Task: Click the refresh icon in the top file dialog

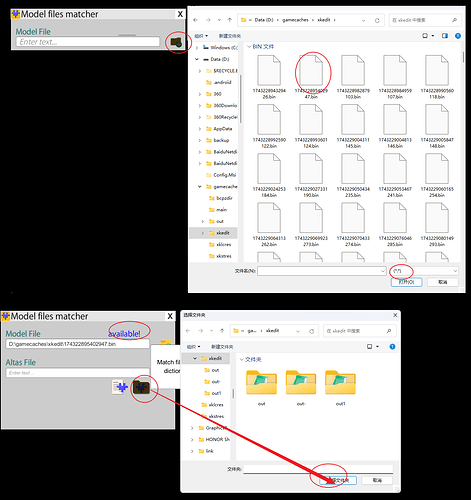Action: click(x=377, y=20)
